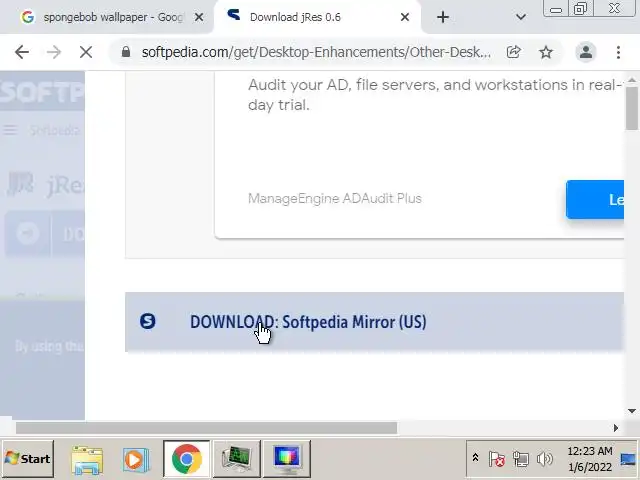This screenshot has width=640, height=480.
Task: Click the blue ad Learn button
Action: pyautogui.click(x=595, y=199)
